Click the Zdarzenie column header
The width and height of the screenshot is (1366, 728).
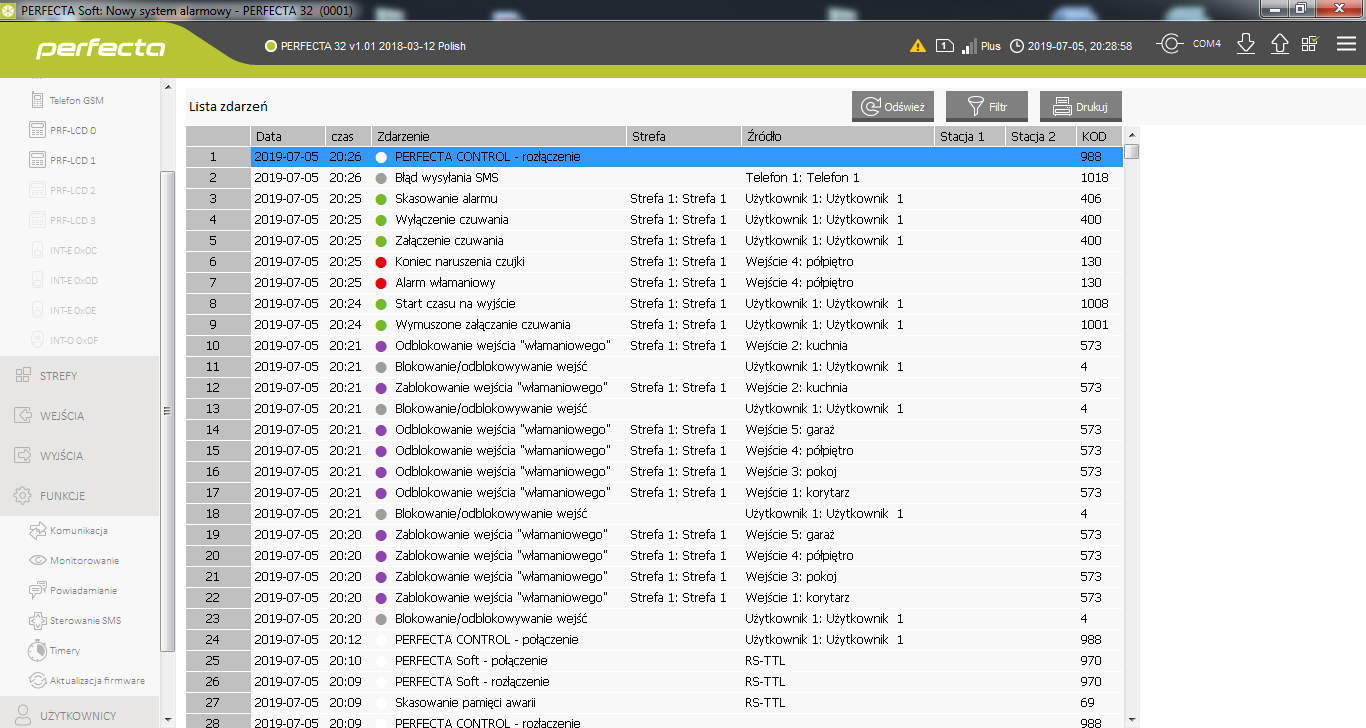499,136
